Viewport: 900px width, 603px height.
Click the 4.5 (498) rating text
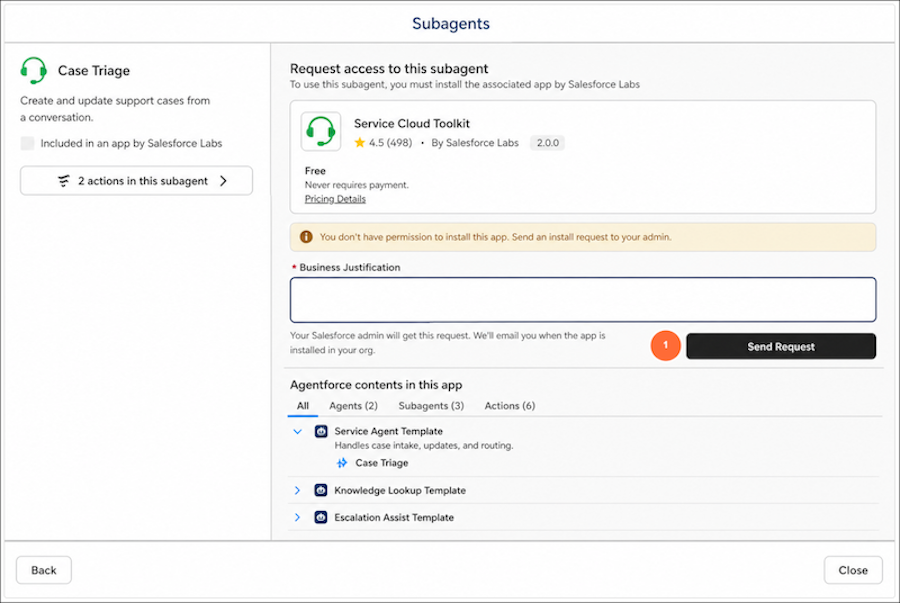click(390, 142)
